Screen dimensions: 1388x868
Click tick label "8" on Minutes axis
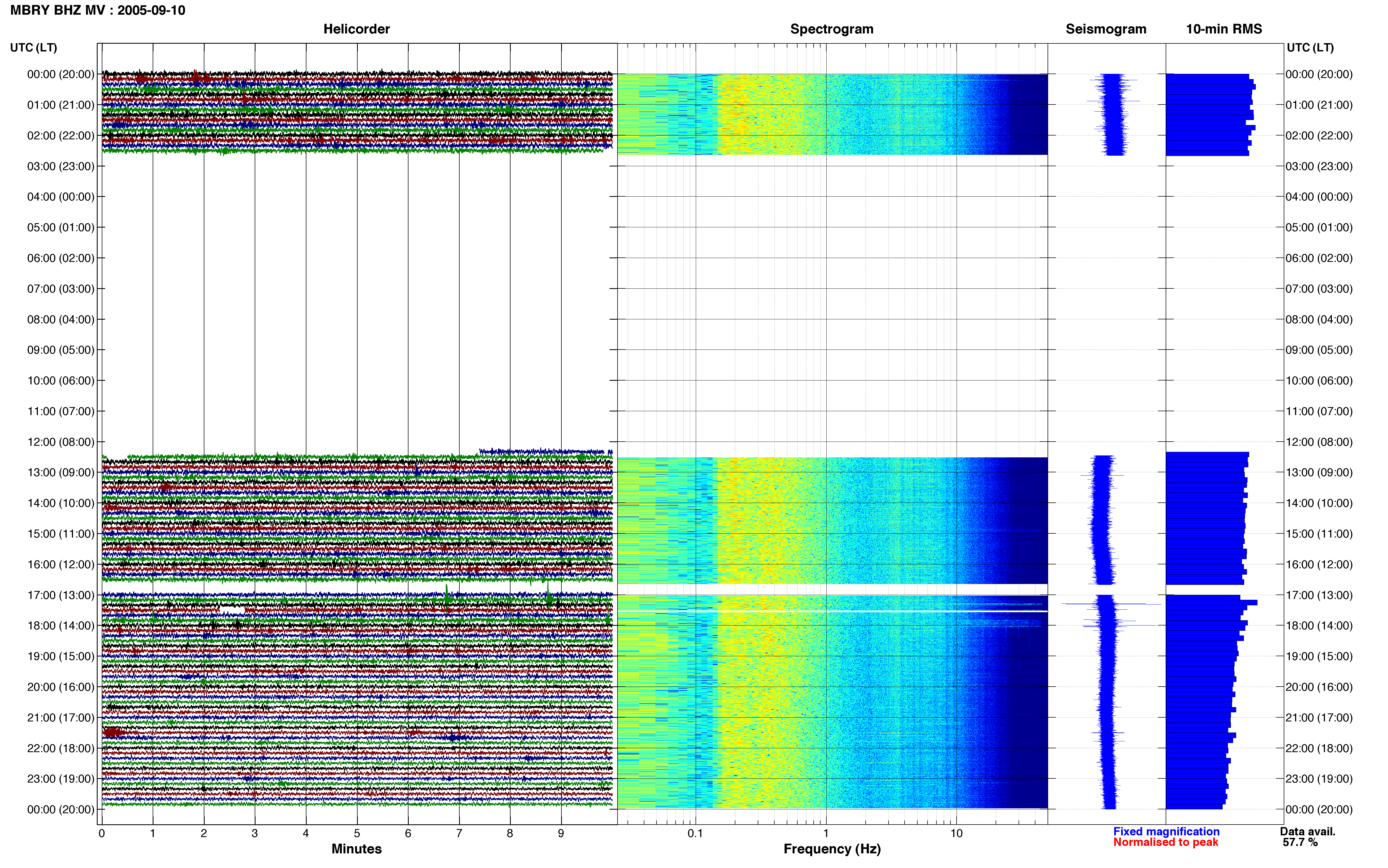(x=510, y=833)
